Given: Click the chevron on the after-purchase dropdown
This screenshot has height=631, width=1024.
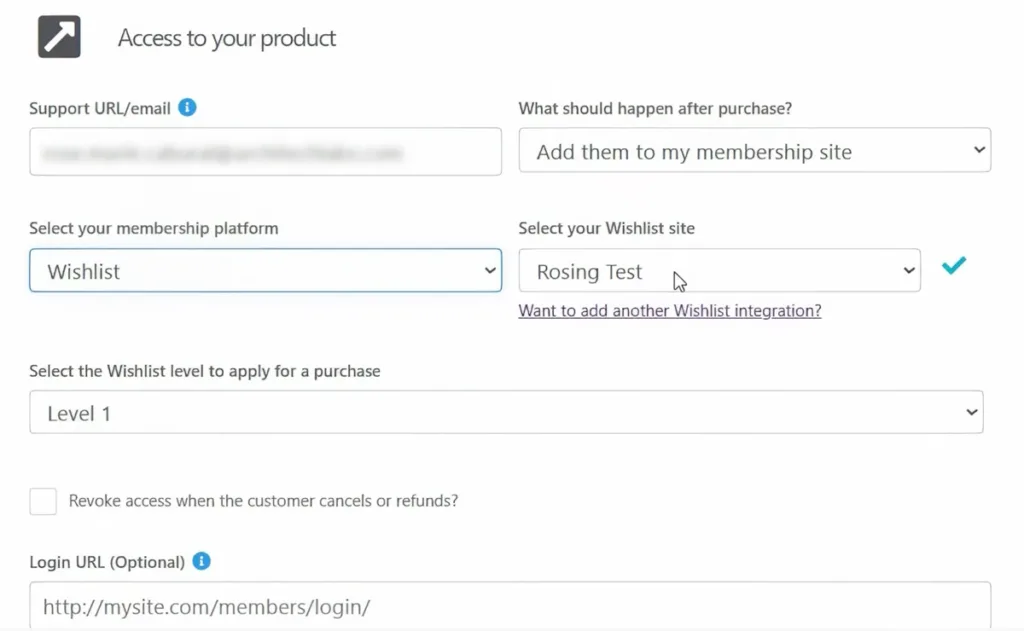Looking at the screenshot, I should coord(980,150).
